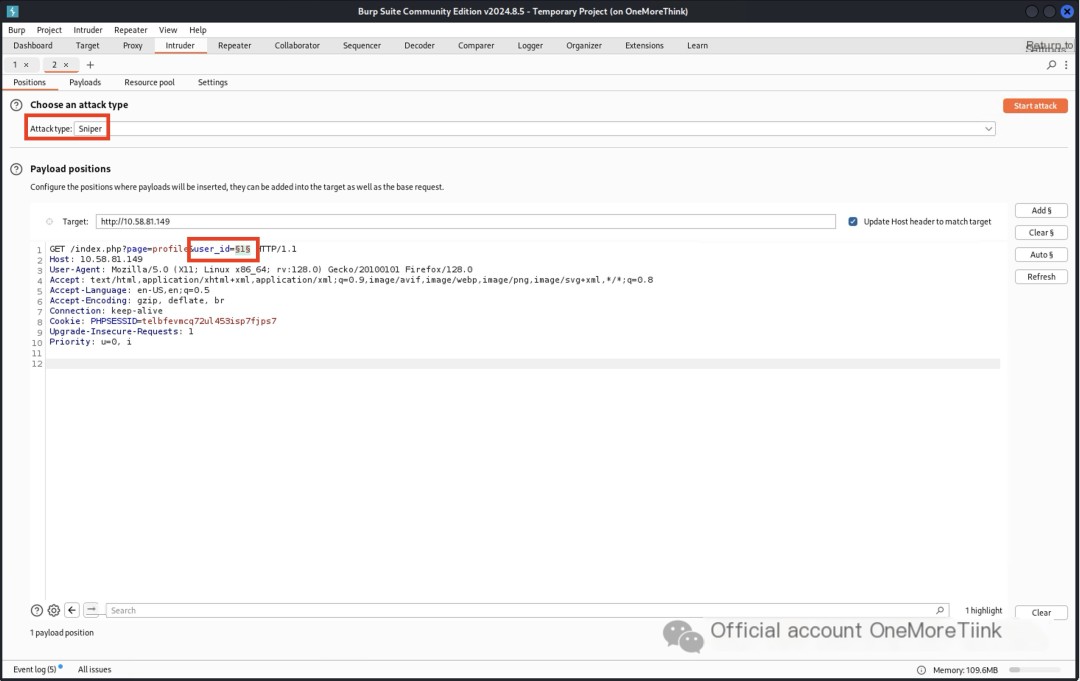Open help for Choose an attack type
Image resolution: width=1080 pixels, height=681 pixels.
coord(16,105)
